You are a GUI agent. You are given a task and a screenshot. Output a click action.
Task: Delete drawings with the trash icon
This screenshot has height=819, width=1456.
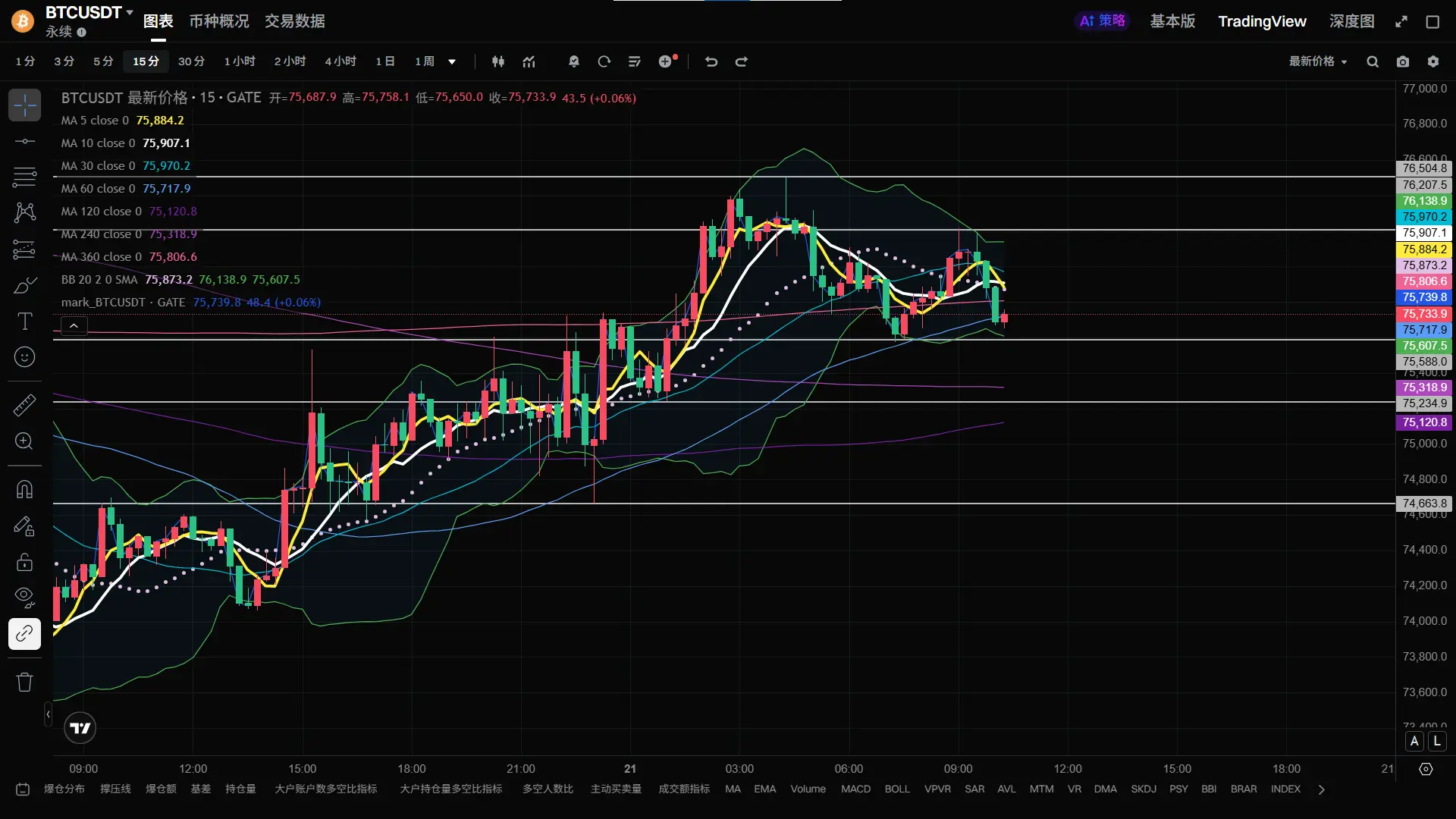click(x=24, y=682)
